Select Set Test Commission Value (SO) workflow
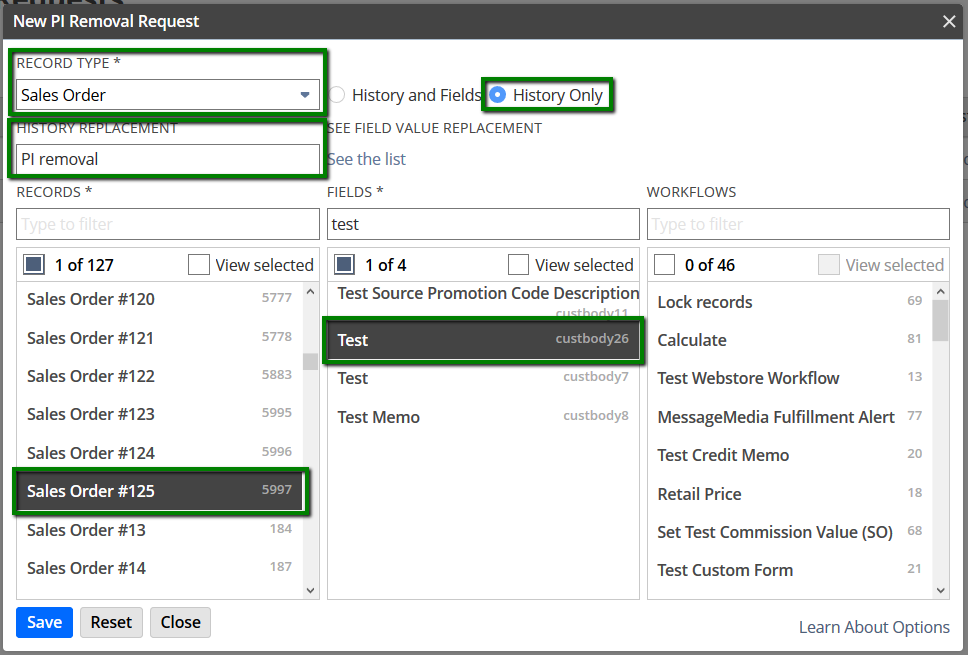 click(790, 532)
